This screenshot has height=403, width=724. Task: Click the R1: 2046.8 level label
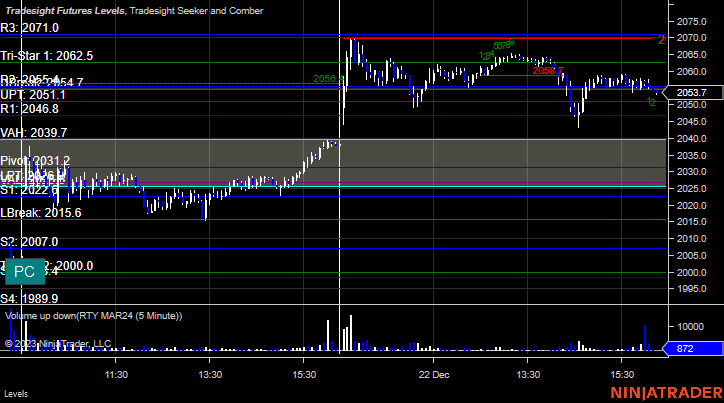coord(30,109)
